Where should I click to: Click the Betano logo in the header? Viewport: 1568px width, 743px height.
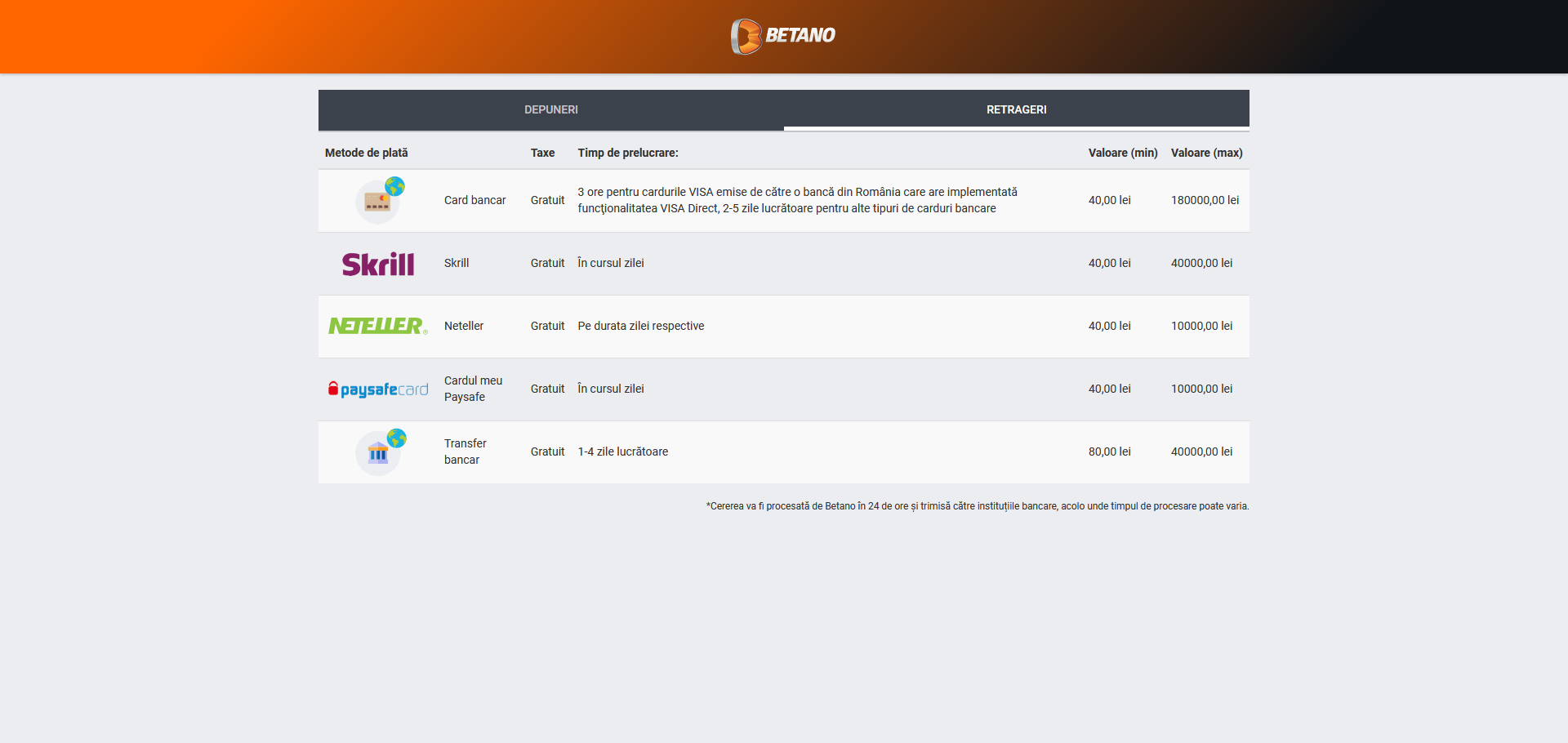(x=783, y=36)
